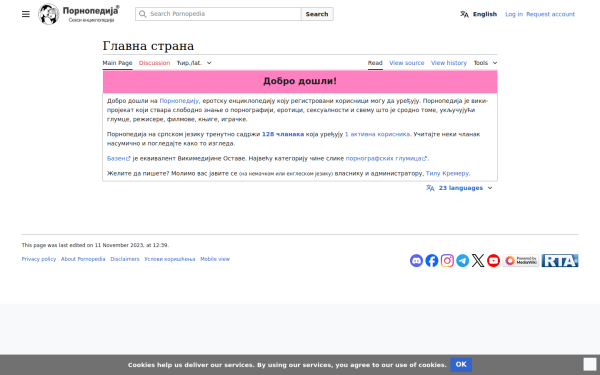Screen dimensions: 600x375
Task: Open the View history tab
Action: pyautogui.click(x=449, y=63)
